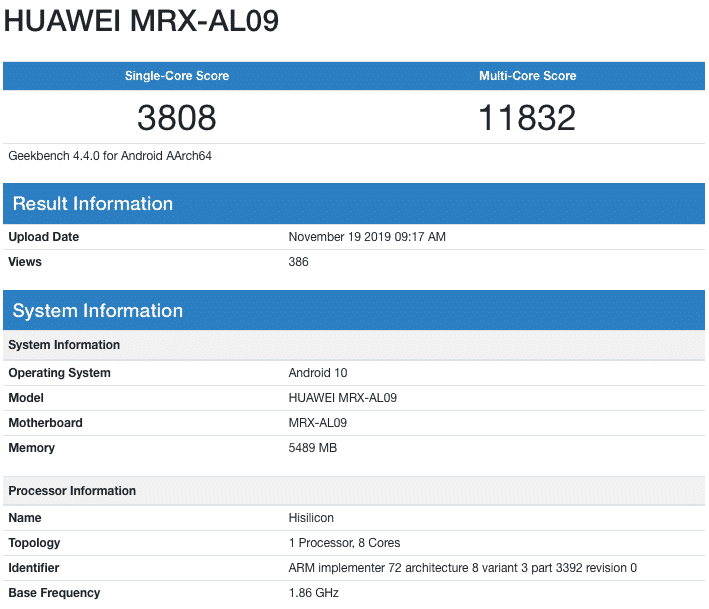Image resolution: width=709 pixels, height=609 pixels.
Task: Click the Name label in processor table
Action: click(25, 518)
